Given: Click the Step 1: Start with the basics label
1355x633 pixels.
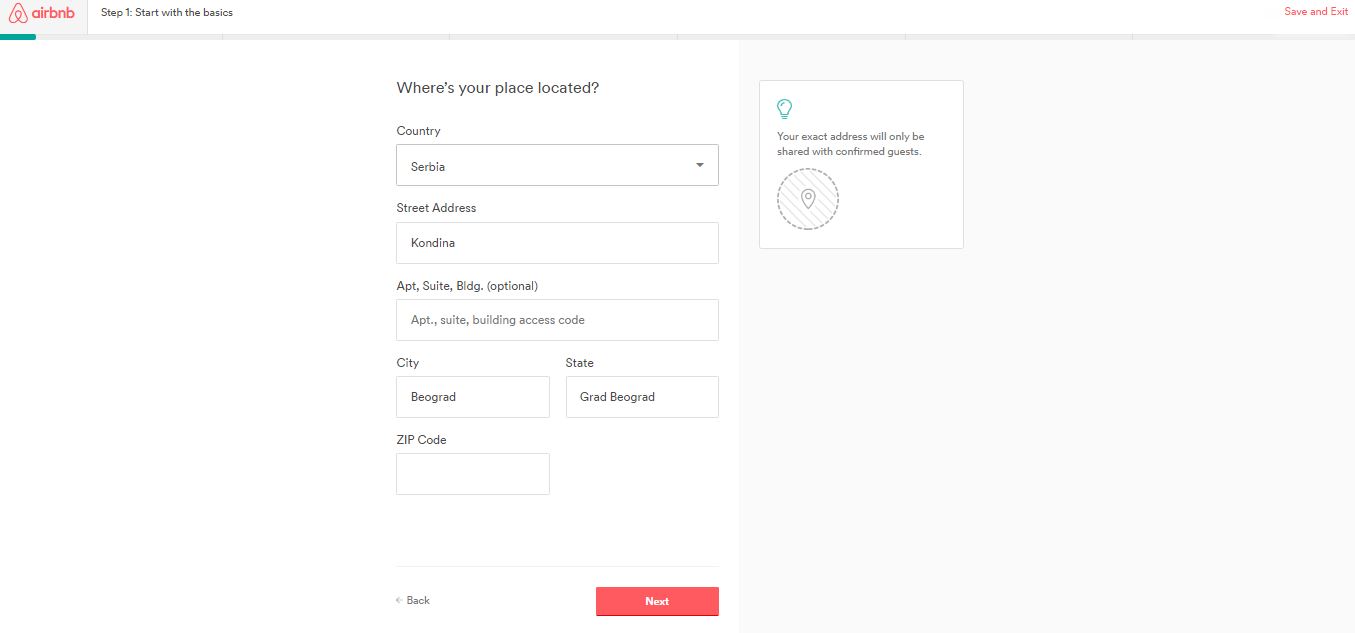Looking at the screenshot, I should click(167, 13).
